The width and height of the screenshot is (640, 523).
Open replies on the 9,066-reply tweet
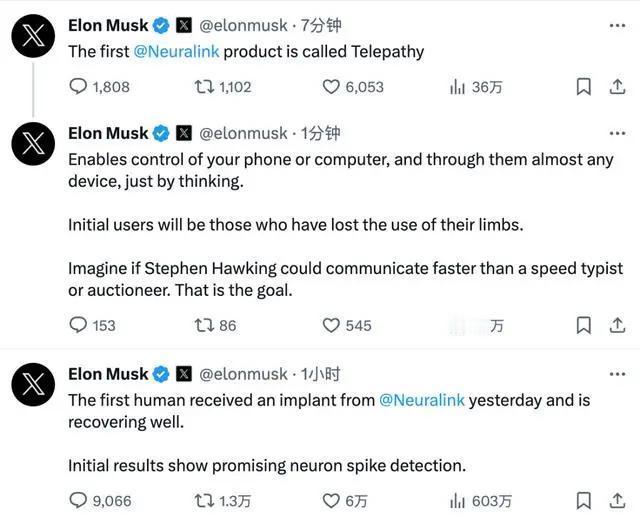click(x=79, y=500)
